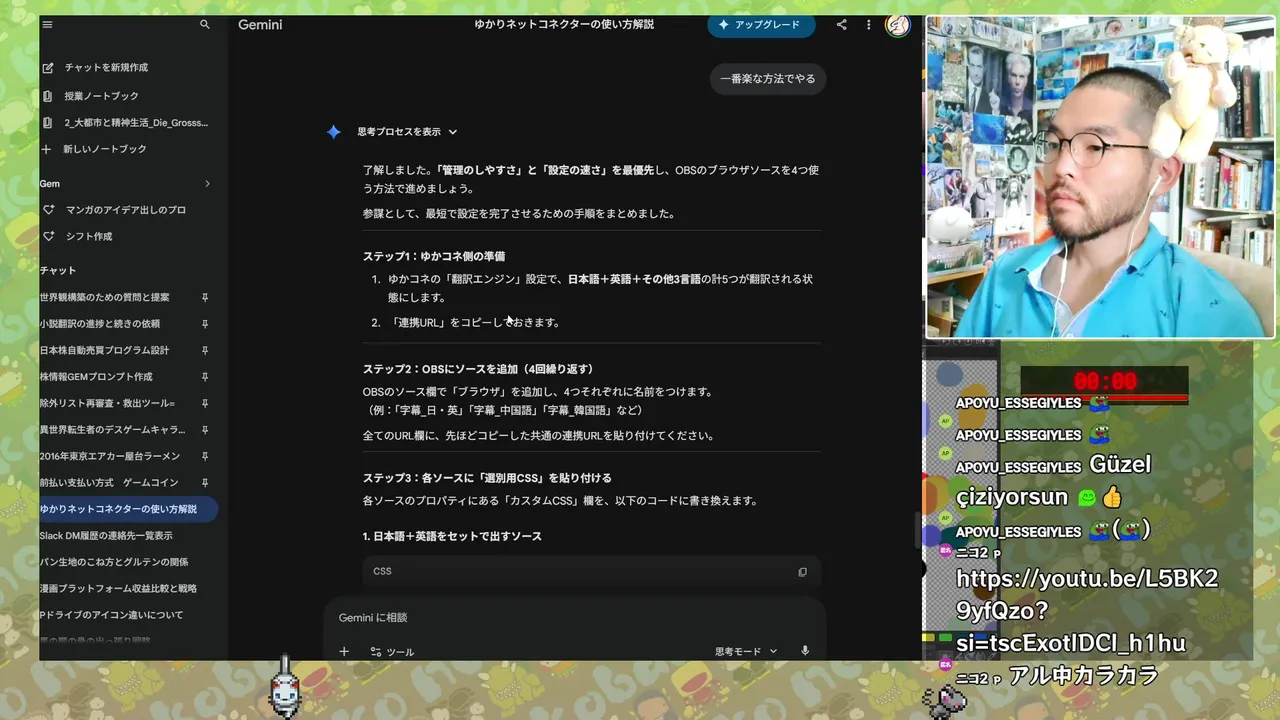
Task: Click the pin icon on 日本株自動売買プログラム設計
Action: click(205, 350)
